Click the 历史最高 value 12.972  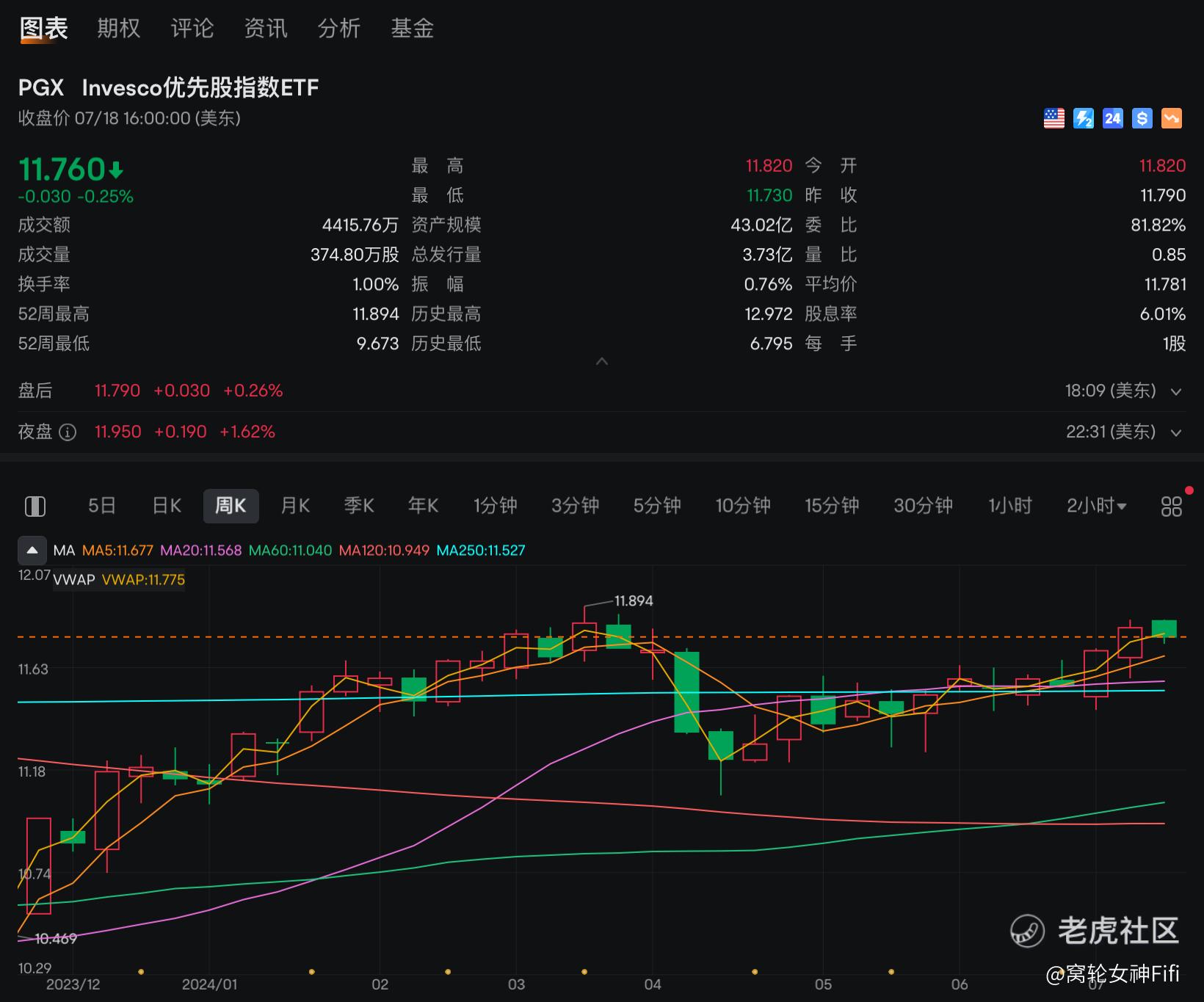point(769,314)
